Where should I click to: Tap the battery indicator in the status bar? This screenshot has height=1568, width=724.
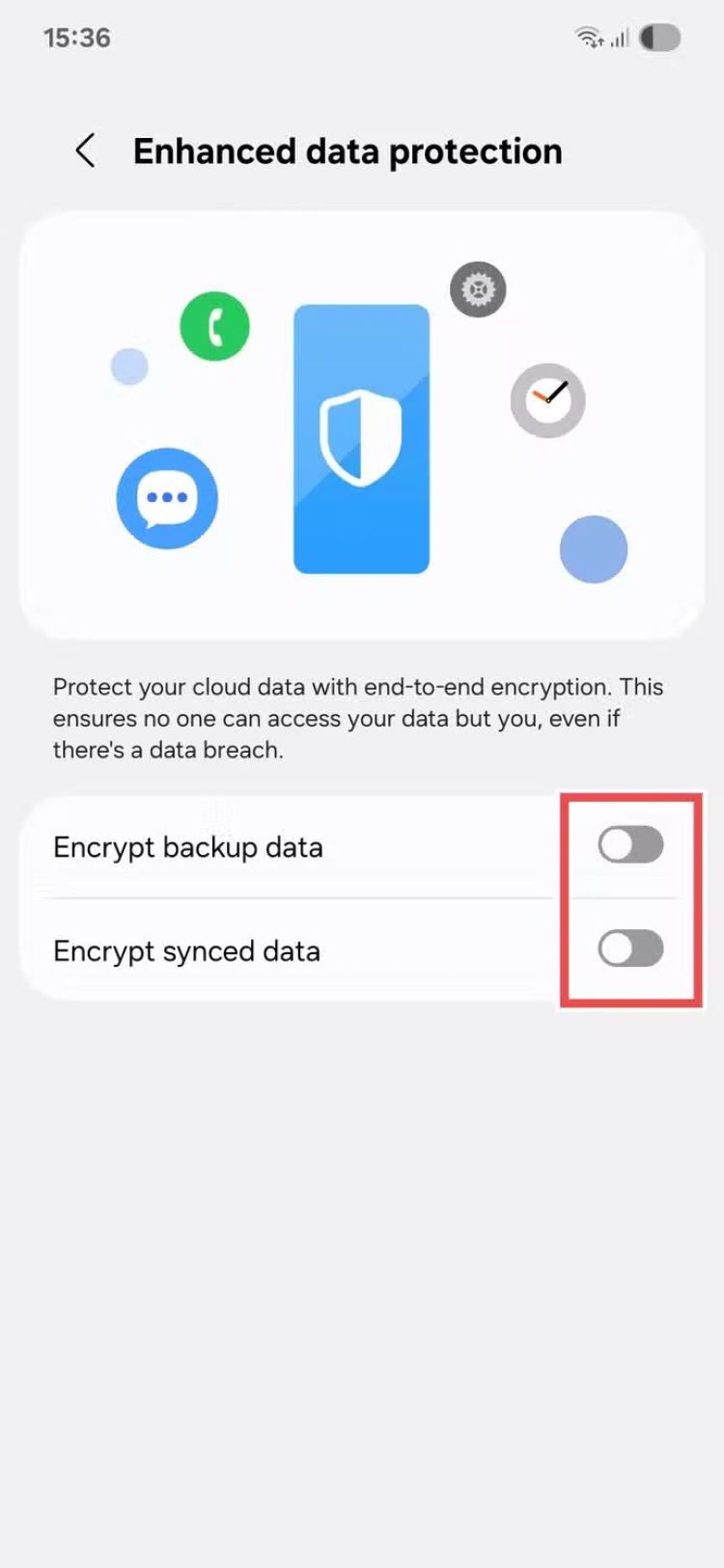click(x=660, y=38)
